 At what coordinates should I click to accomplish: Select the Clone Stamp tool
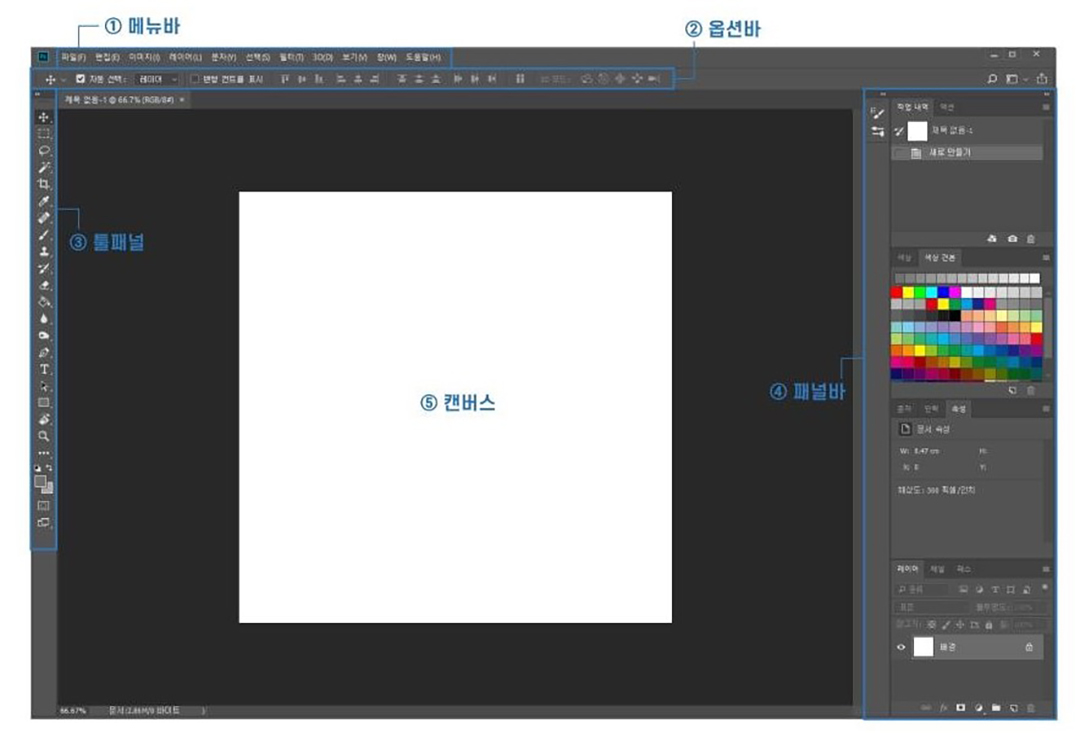pos(43,251)
